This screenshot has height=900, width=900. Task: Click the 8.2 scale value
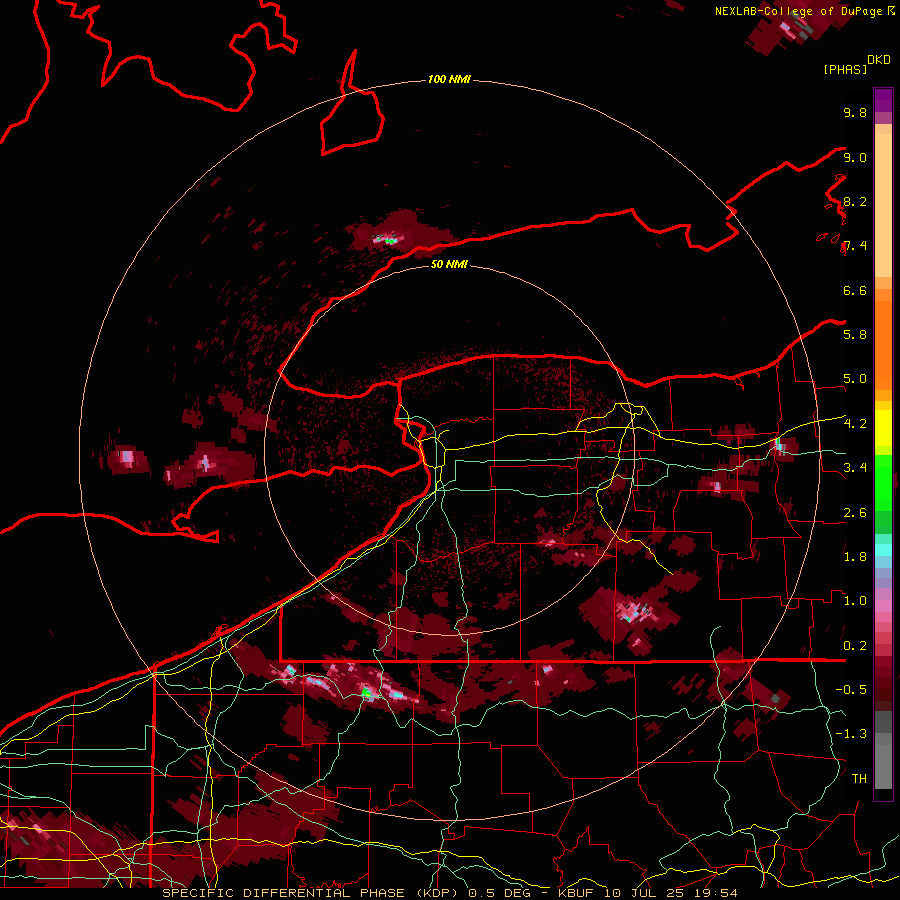[855, 202]
